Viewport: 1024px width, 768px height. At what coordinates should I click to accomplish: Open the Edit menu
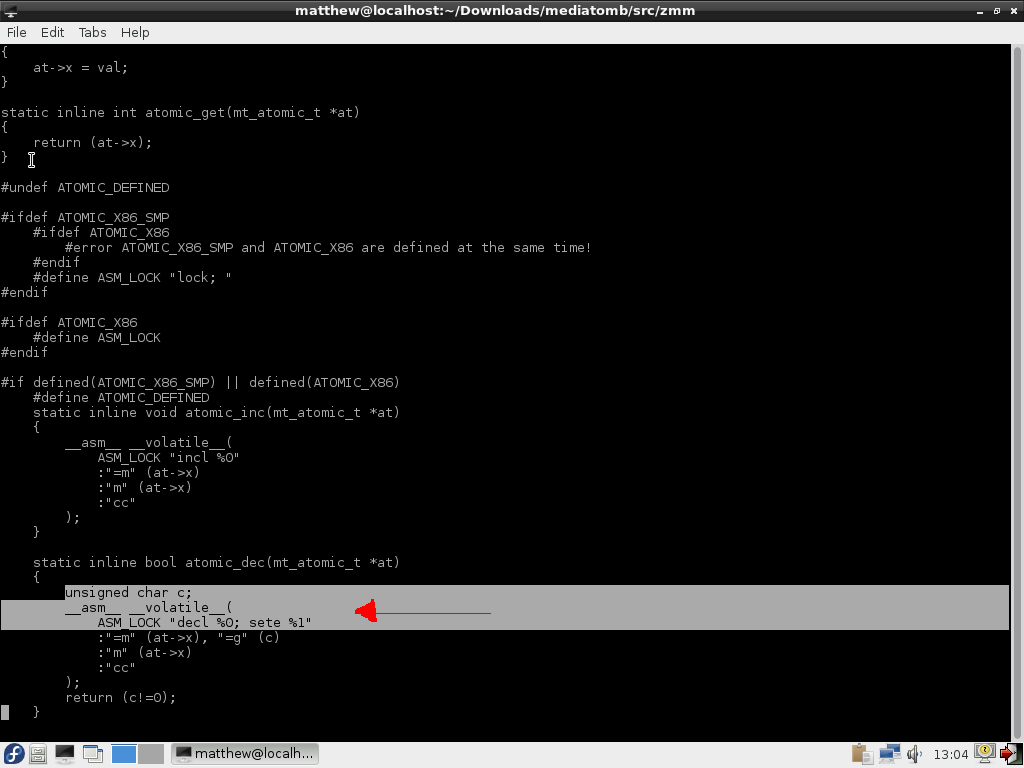coord(52,32)
